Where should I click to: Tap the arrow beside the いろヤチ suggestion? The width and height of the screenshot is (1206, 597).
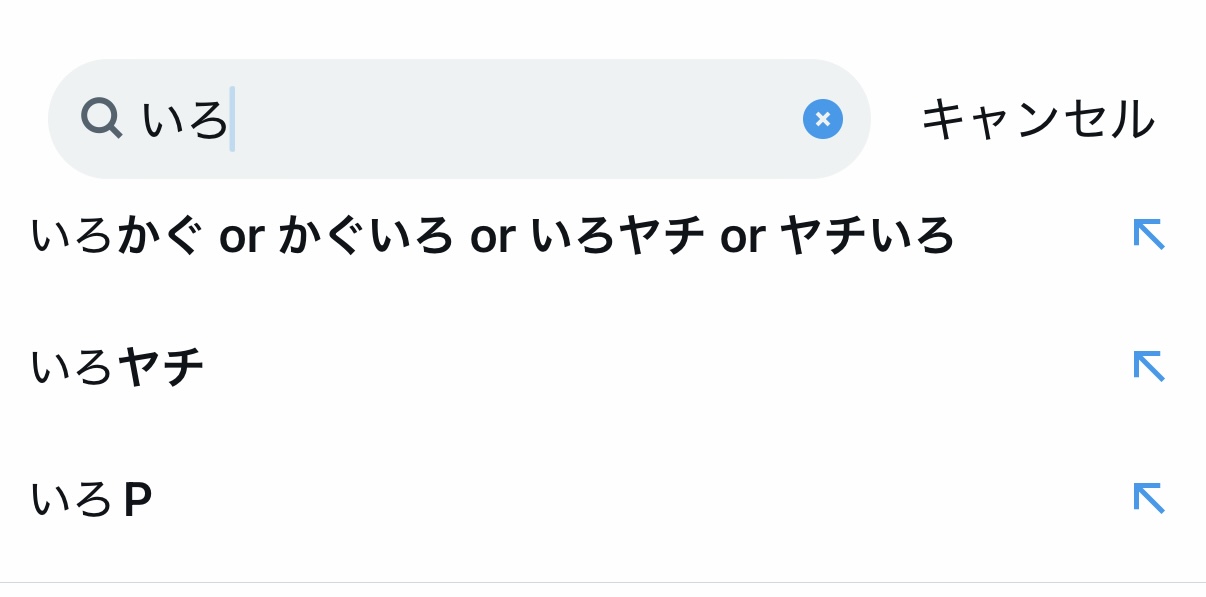(x=1148, y=366)
